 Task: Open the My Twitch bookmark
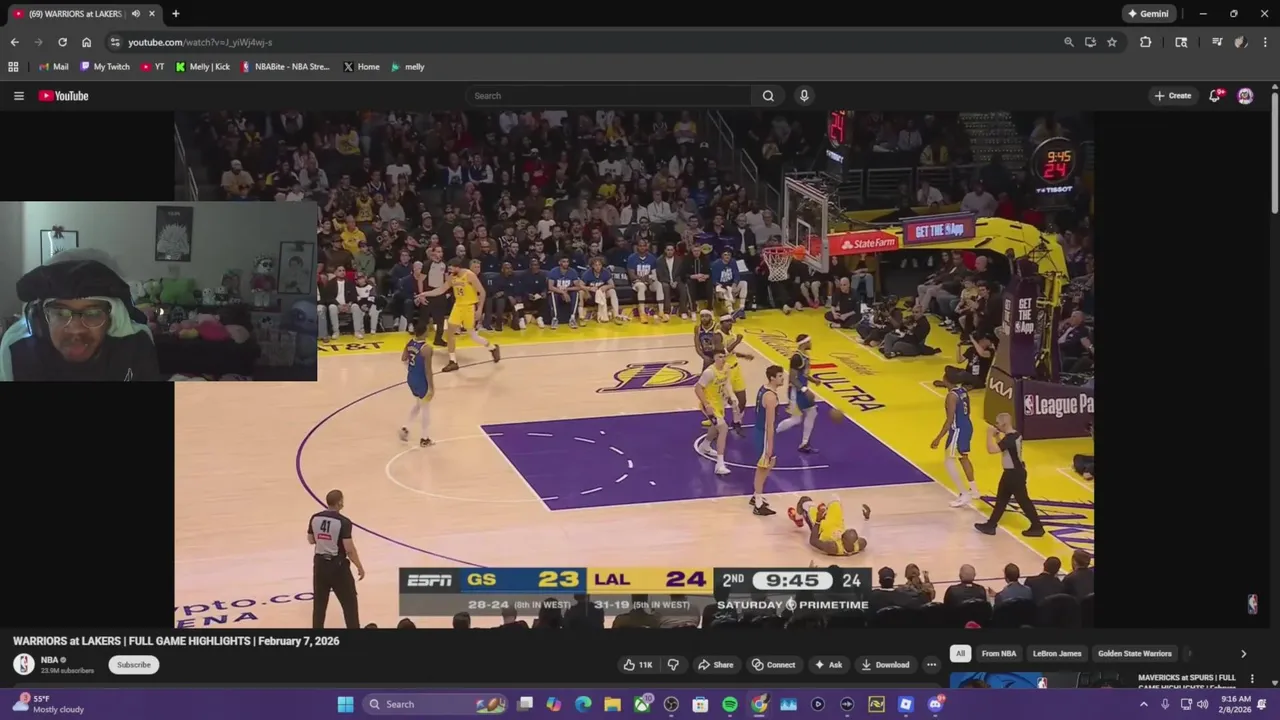click(104, 67)
